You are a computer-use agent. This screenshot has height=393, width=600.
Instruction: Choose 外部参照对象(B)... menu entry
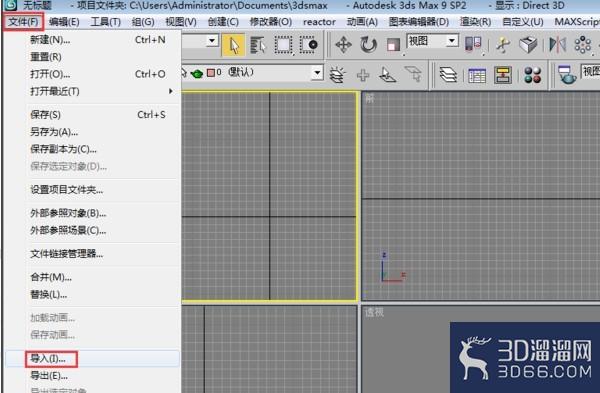tap(92, 213)
